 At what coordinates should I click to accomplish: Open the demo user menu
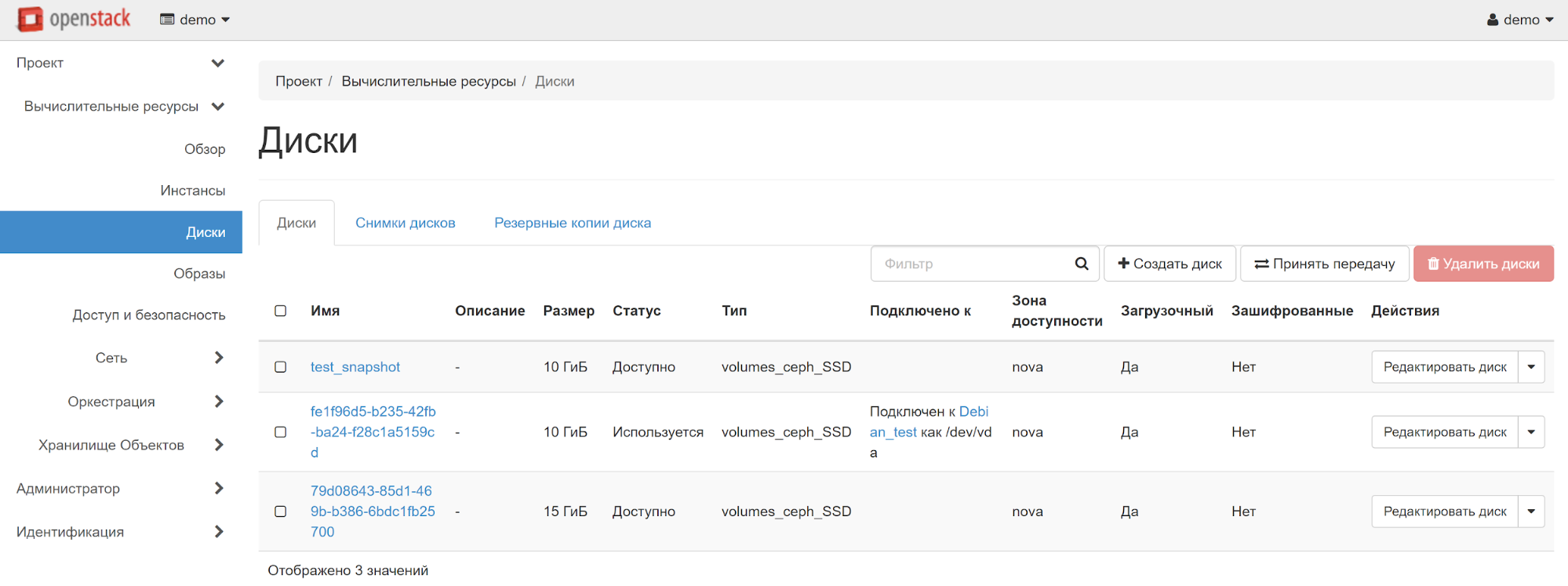[1520, 20]
